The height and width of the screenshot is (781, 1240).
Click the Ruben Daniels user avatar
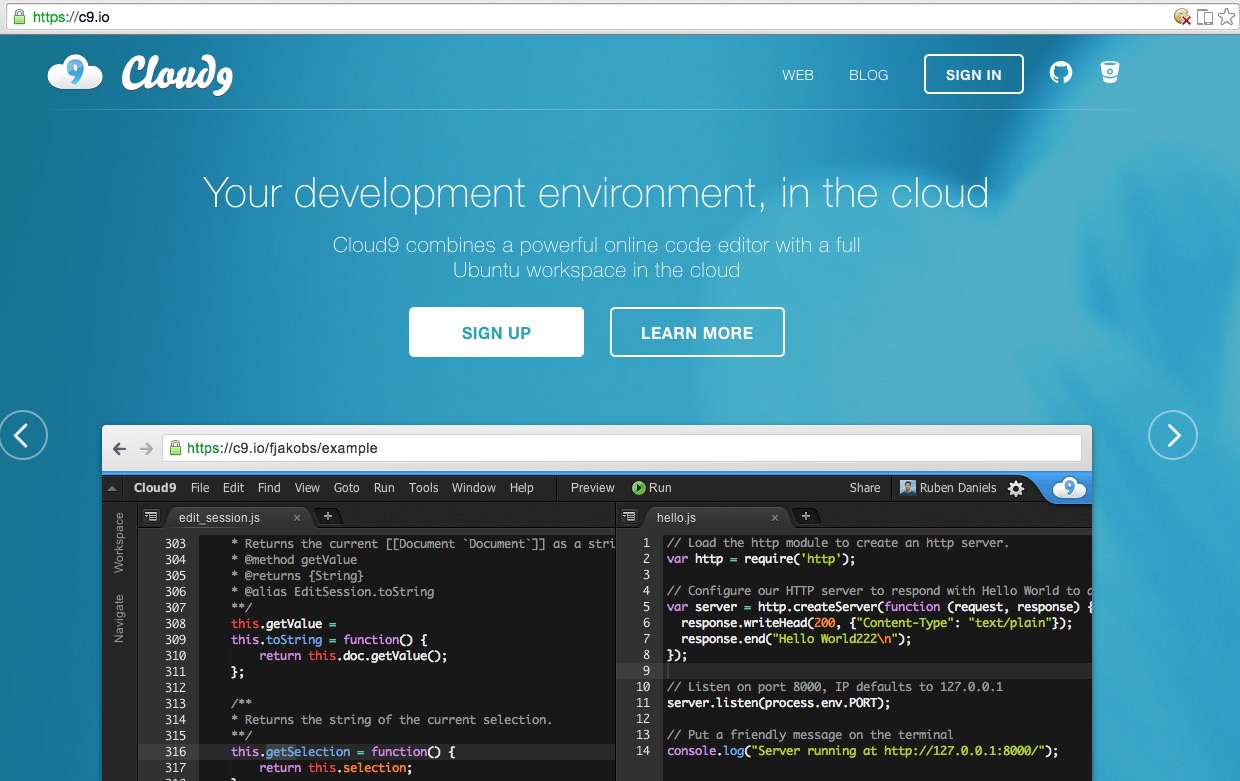pyautogui.click(x=908, y=488)
